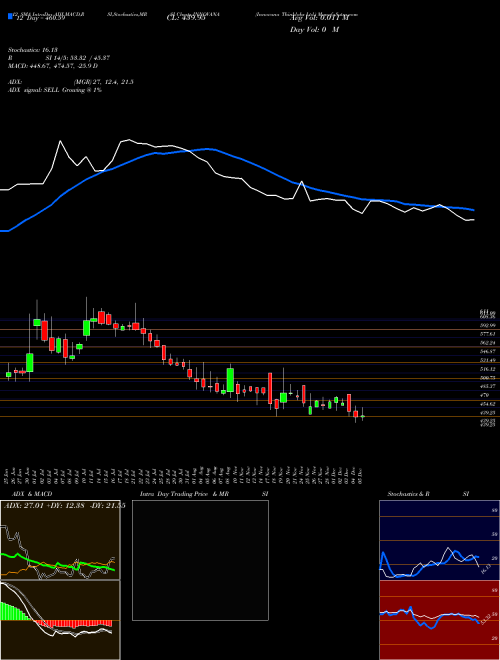Click the Day Vol: 0 M label
This screenshot has height=660, width=500.
point(314,30)
